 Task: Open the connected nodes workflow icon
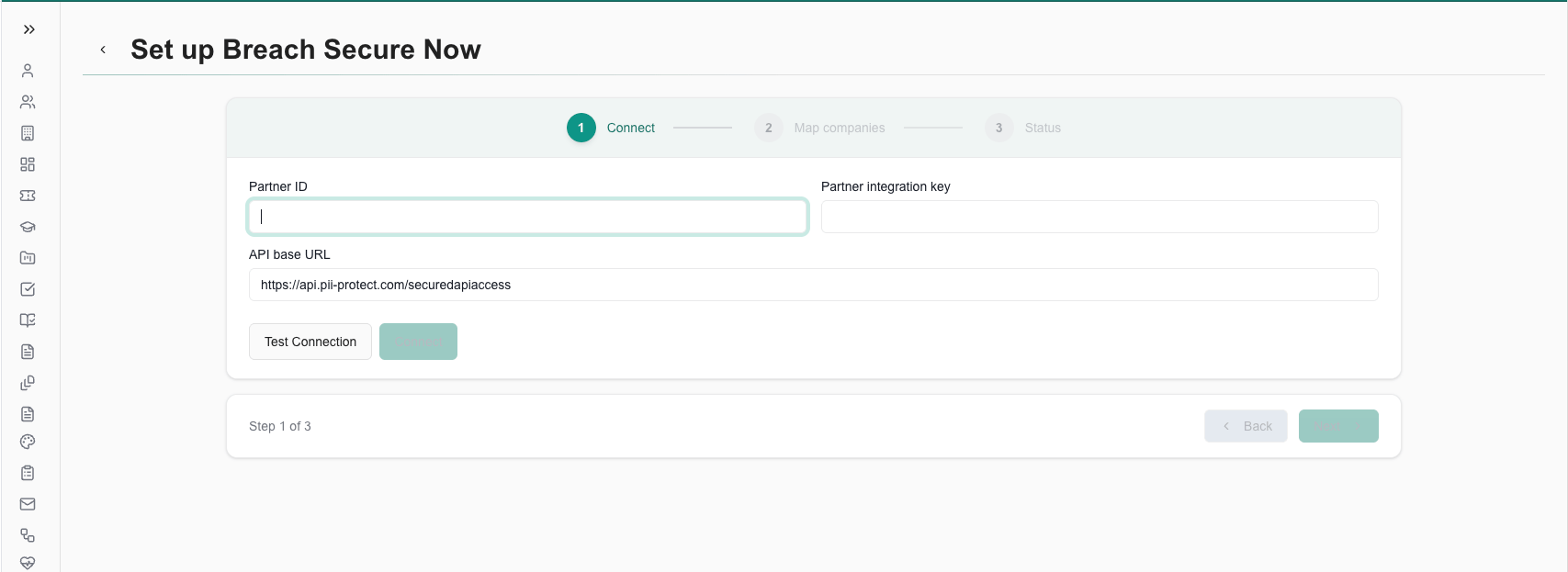[28, 535]
